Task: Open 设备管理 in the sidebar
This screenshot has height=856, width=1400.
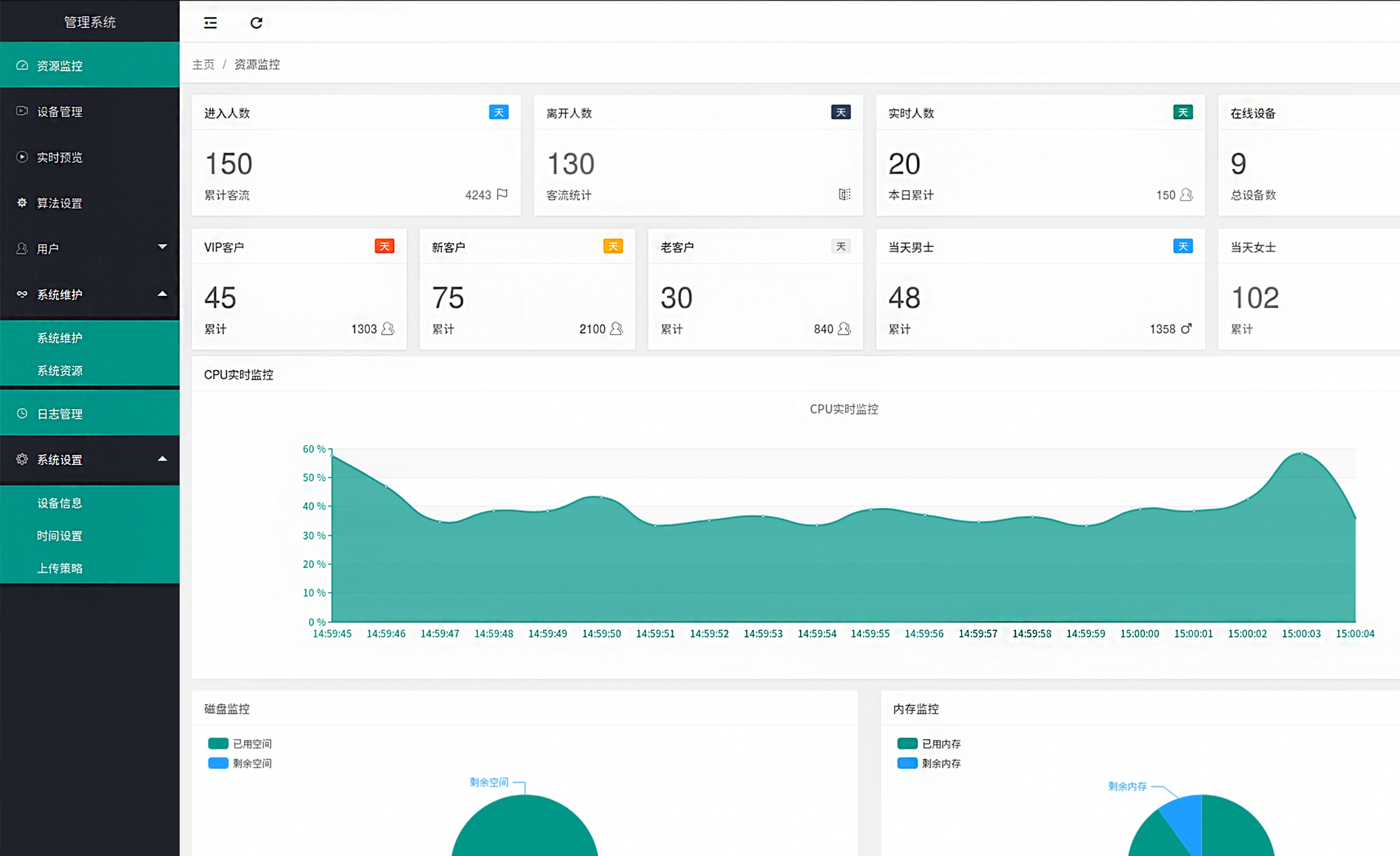Action: pos(60,111)
